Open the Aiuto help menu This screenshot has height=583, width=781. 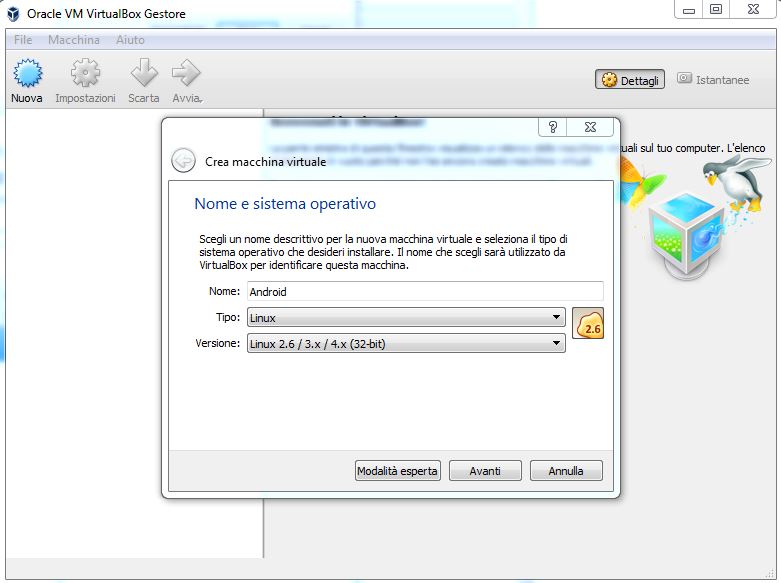tap(130, 40)
